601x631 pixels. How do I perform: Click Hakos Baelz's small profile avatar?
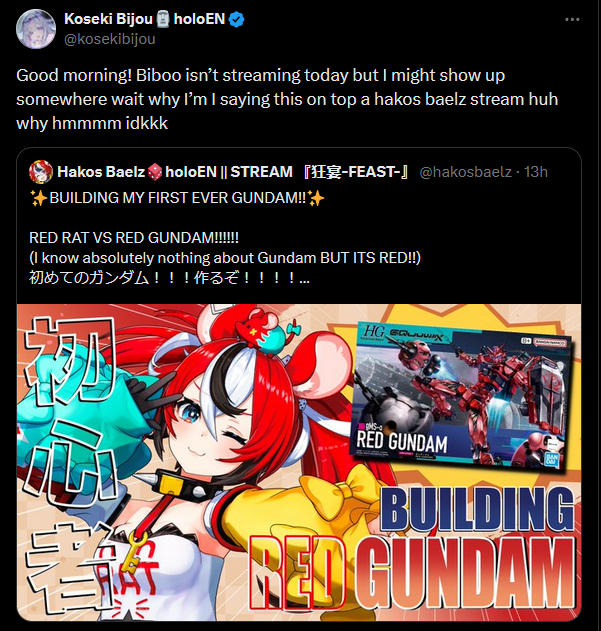click(x=41, y=172)
